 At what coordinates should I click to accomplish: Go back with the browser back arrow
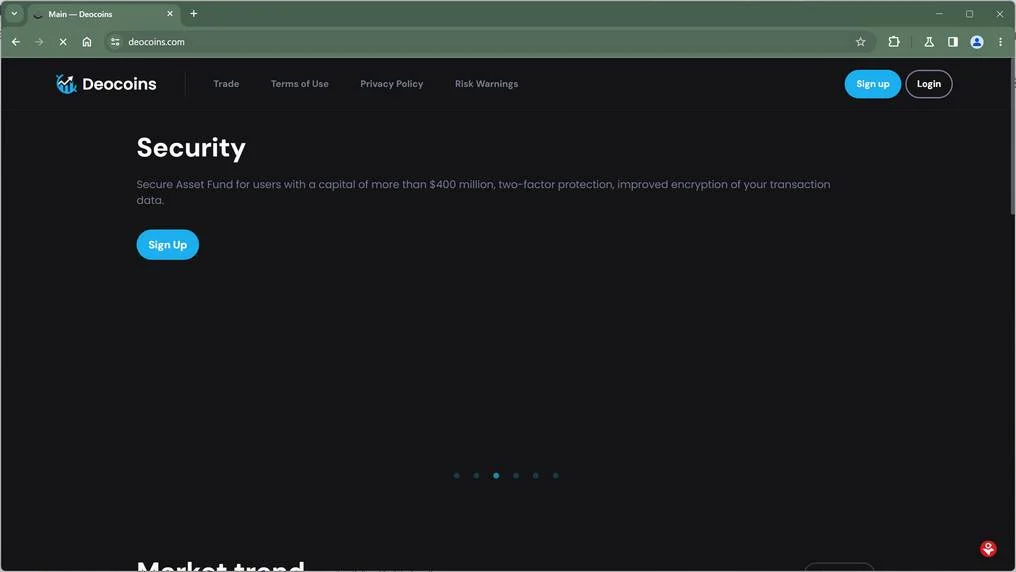[16, 41]
